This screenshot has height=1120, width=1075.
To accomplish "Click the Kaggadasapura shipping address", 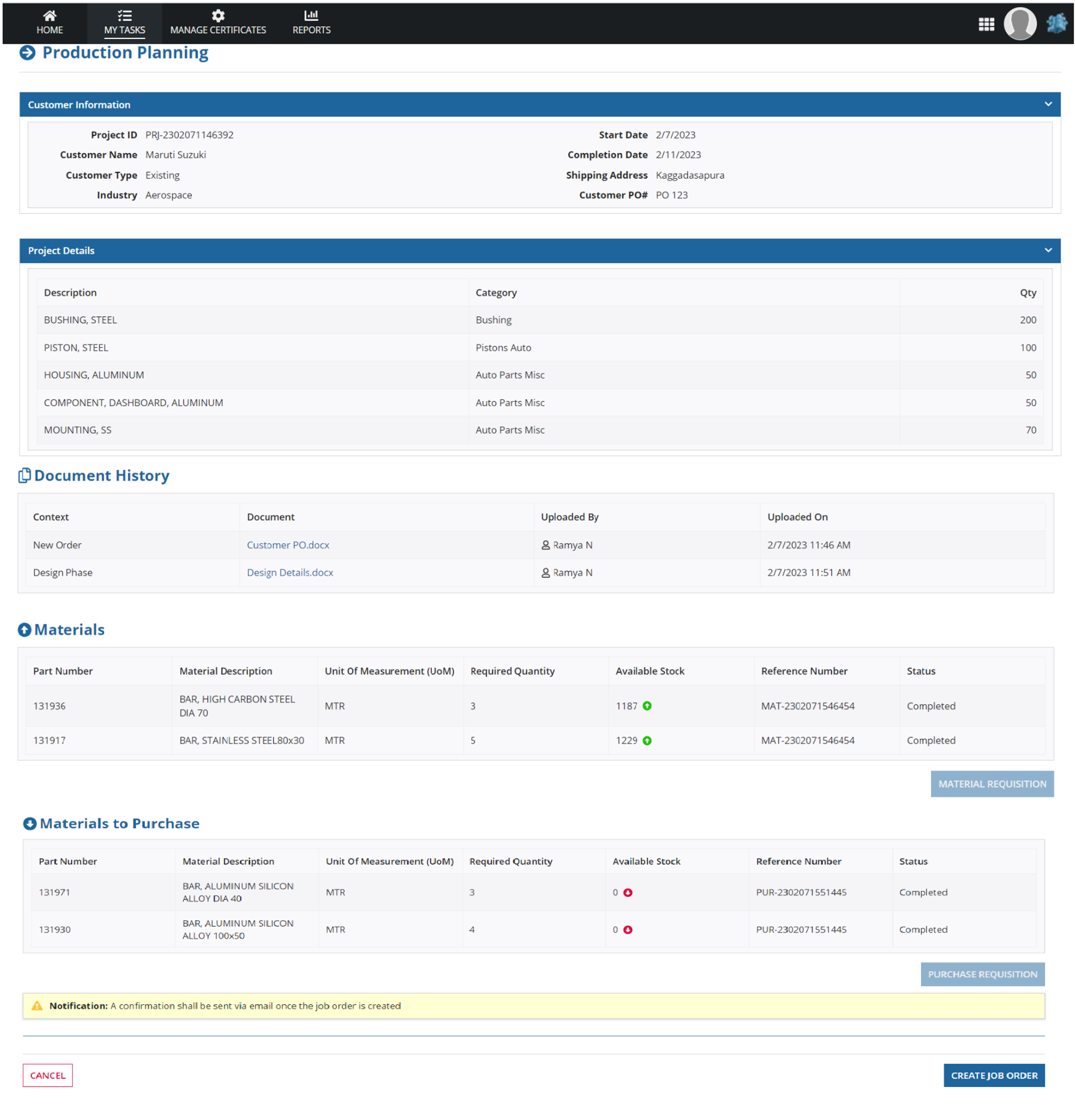I will [689, 176].
